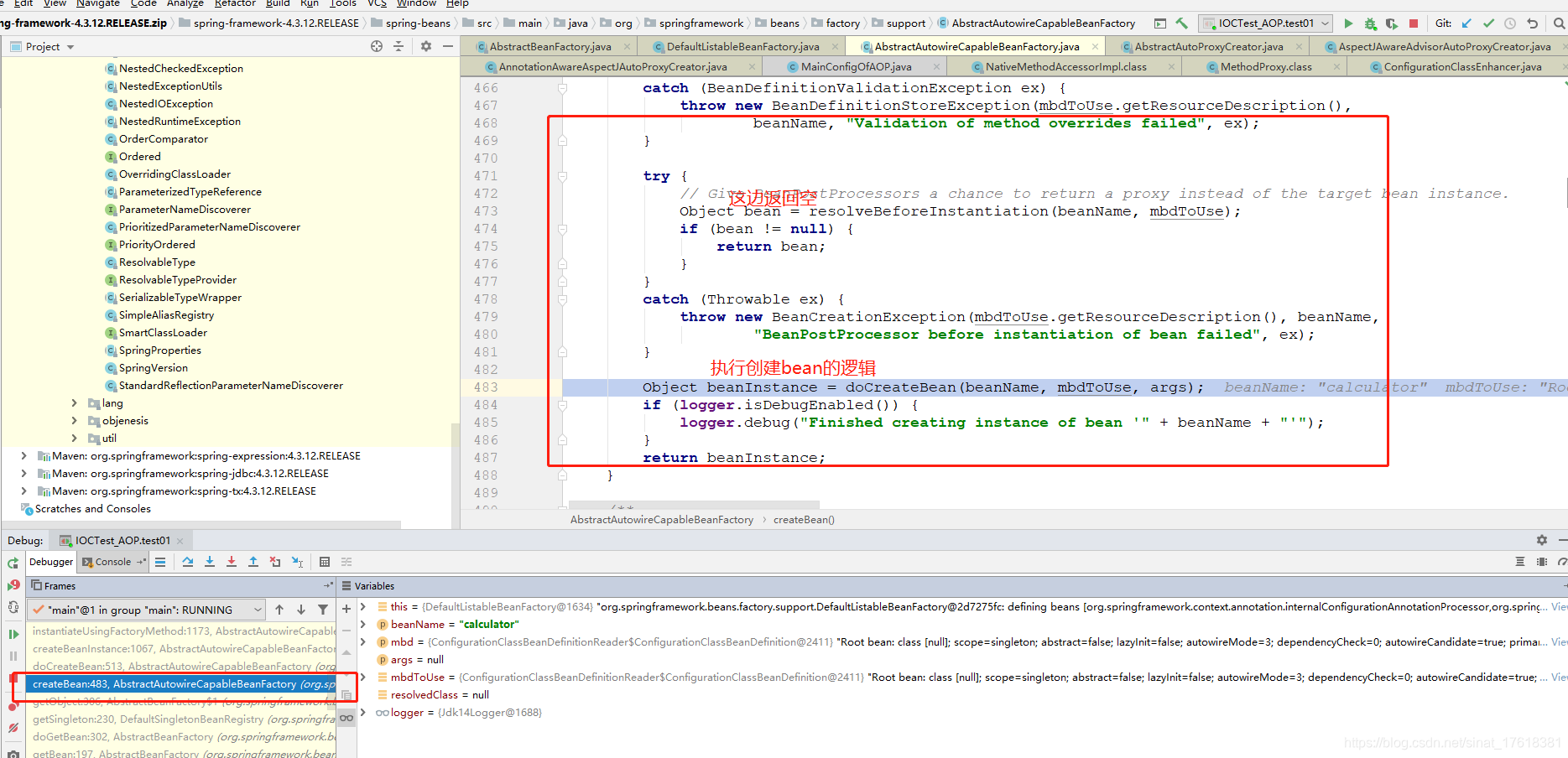Click createBean() breadcrumb below editor
This screenshot has height=758, width=1568.
[x=804, y=520]
